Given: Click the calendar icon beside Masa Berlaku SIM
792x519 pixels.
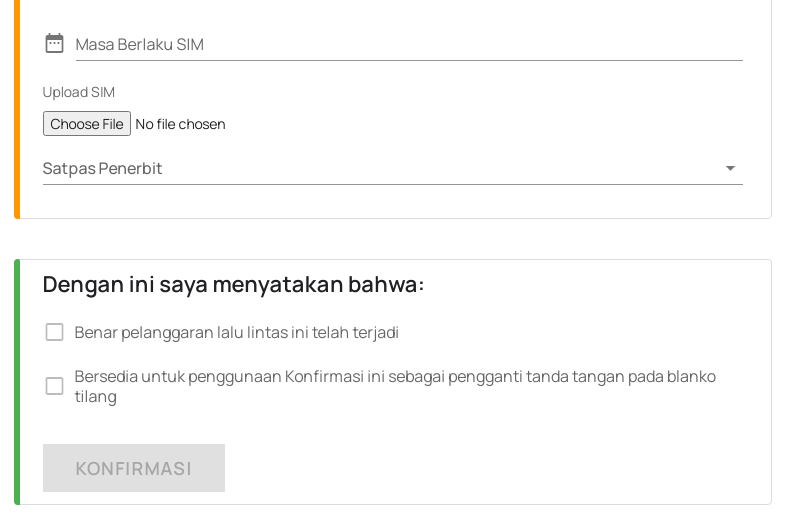Looking at the screenshot, I should click(x=54, y=43).
